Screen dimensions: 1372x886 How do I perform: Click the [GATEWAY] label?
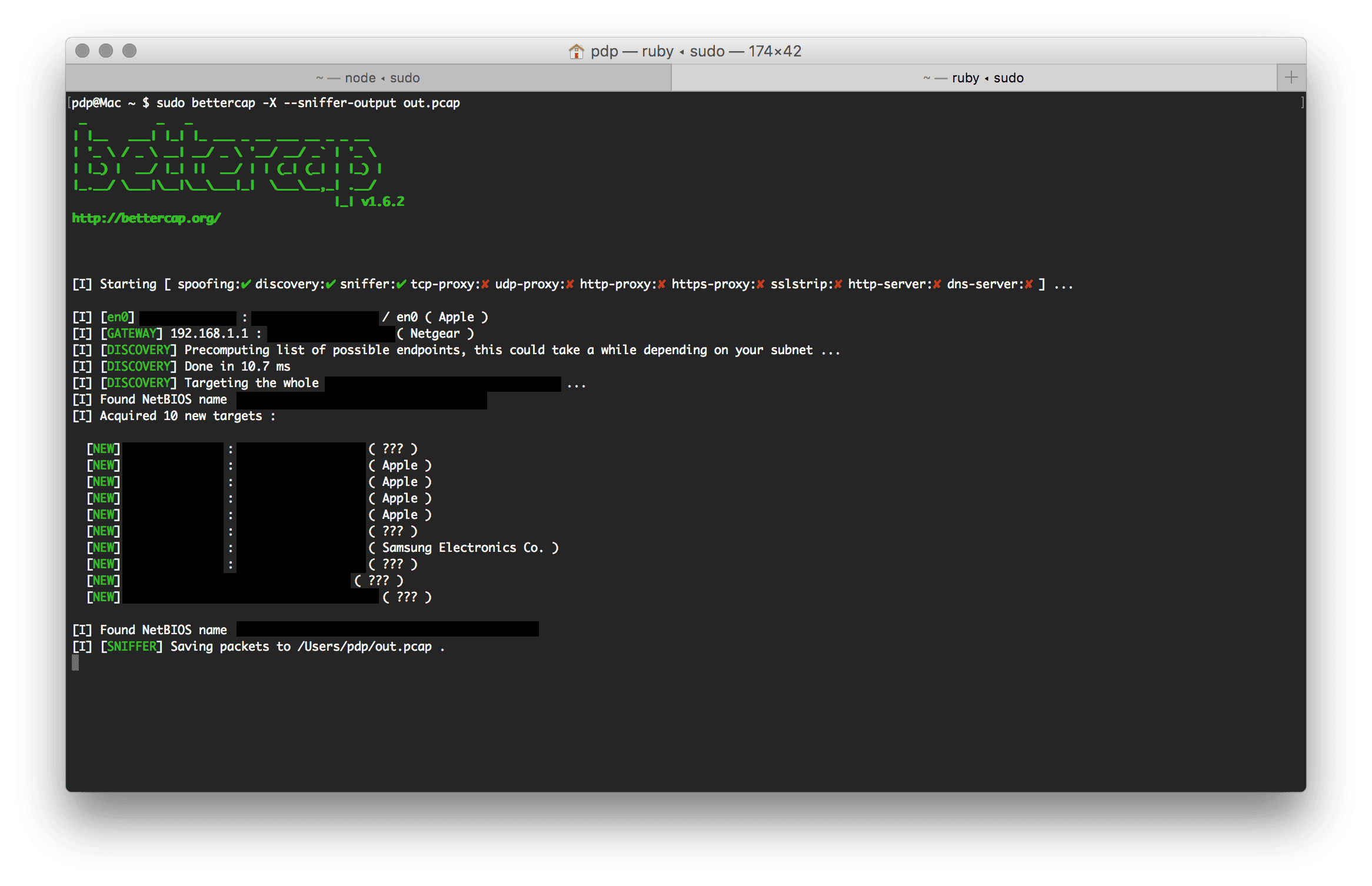(x=132, y=334)
